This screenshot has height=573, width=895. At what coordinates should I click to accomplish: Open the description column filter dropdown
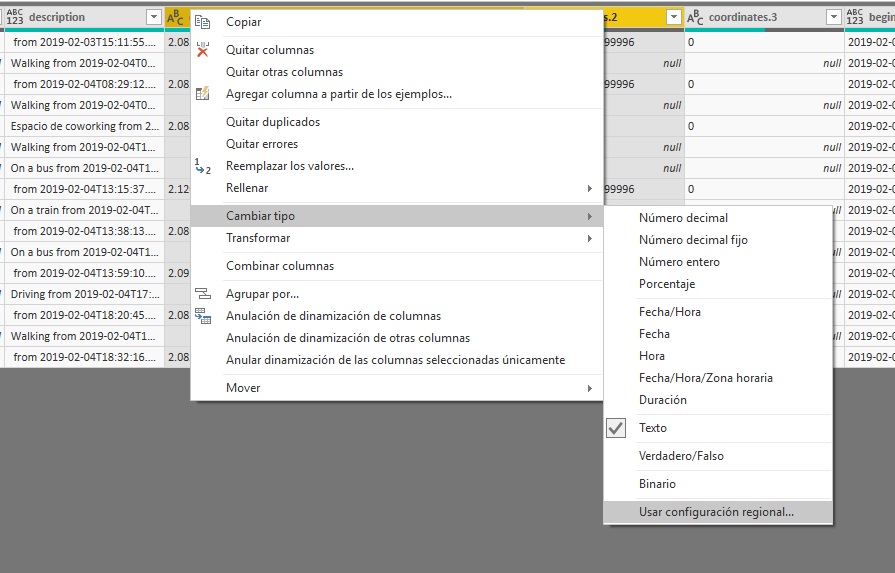[x=152, y=17]
